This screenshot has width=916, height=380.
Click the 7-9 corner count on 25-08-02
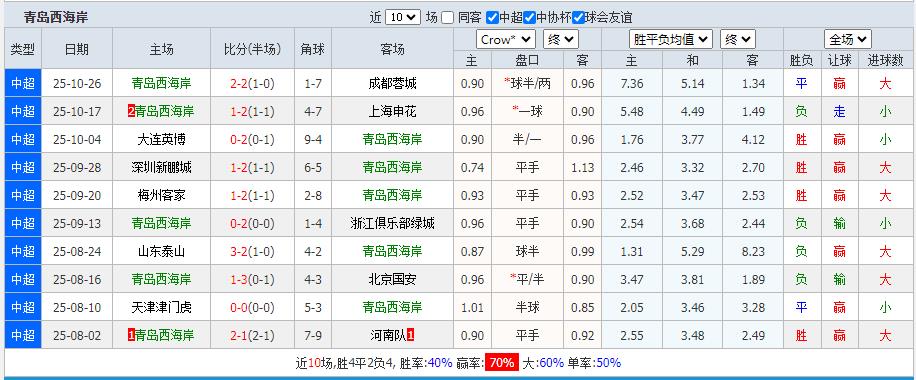313,336
